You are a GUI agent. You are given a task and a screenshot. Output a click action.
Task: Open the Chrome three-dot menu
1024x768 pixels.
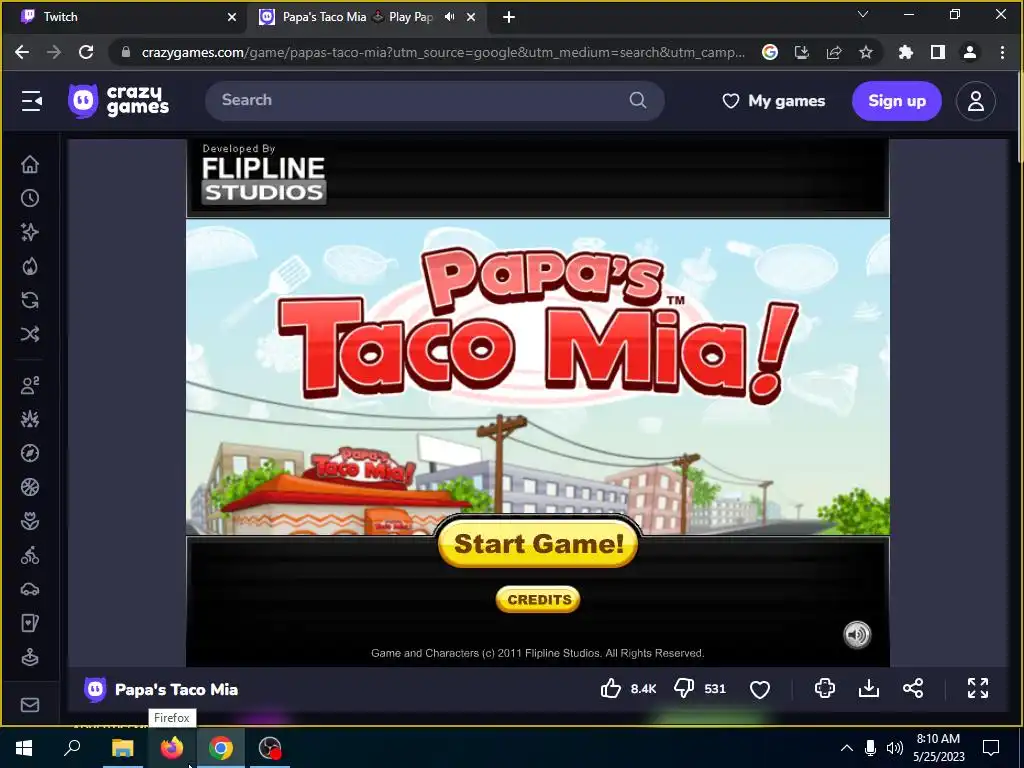1002,52
